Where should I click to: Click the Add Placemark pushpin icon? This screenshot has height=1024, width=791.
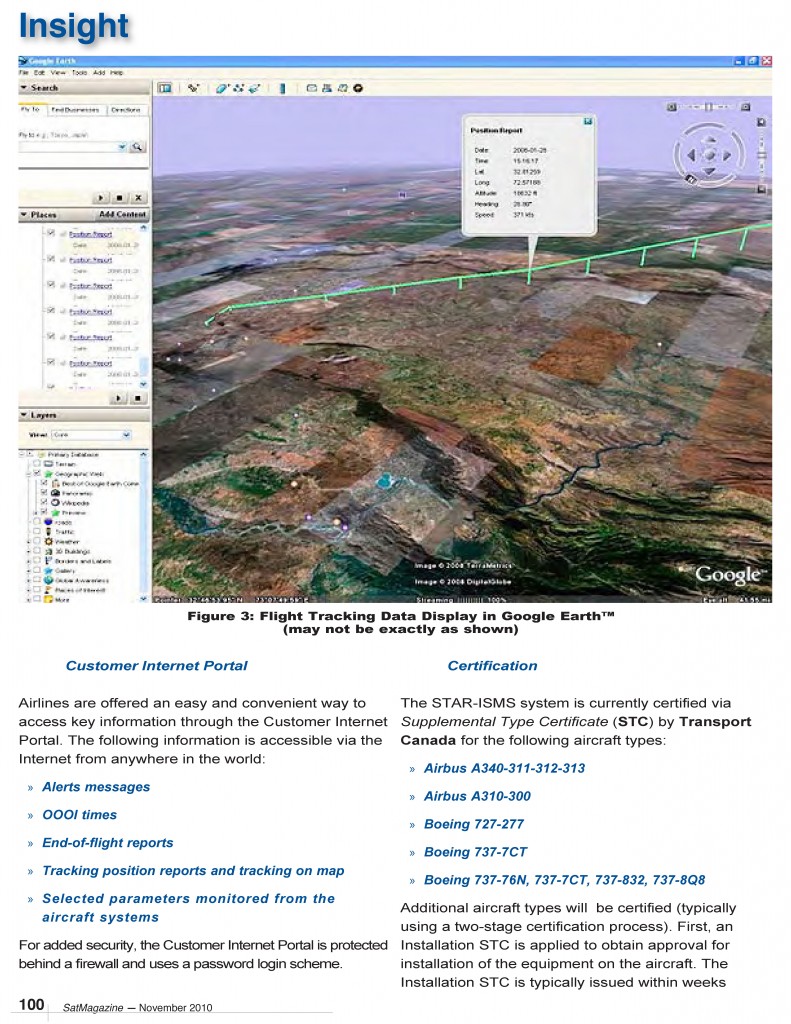tap(193, 88)
